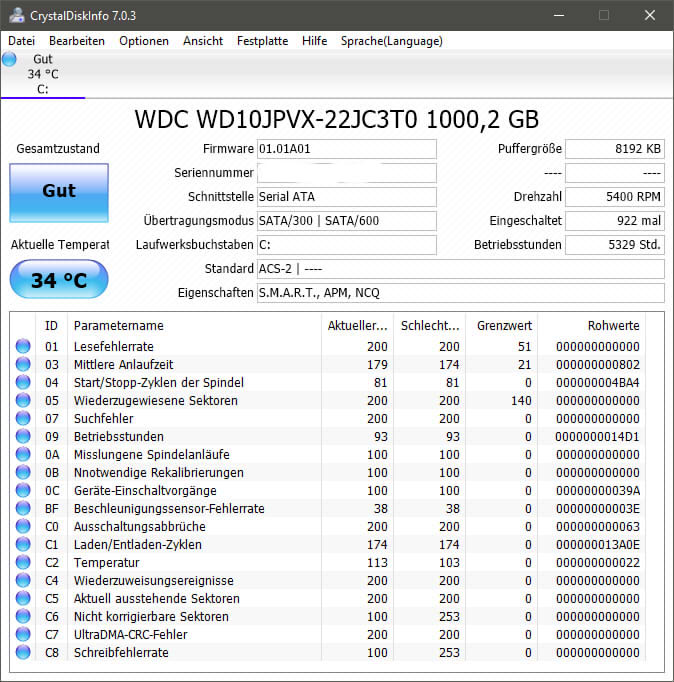Open the Ansicht menu
This screenshot has height=682, width=674.
click(x=203, y=41)
